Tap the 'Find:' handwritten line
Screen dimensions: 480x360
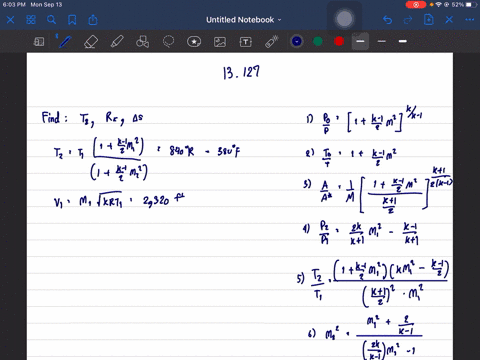click(92, 118)
